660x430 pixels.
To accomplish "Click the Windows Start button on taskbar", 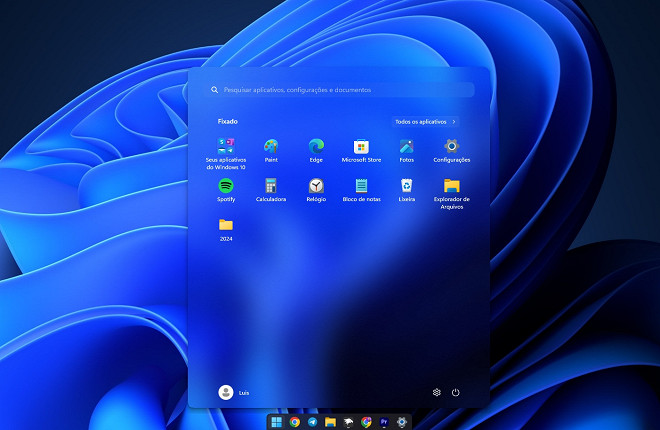I will coord(277,422).
